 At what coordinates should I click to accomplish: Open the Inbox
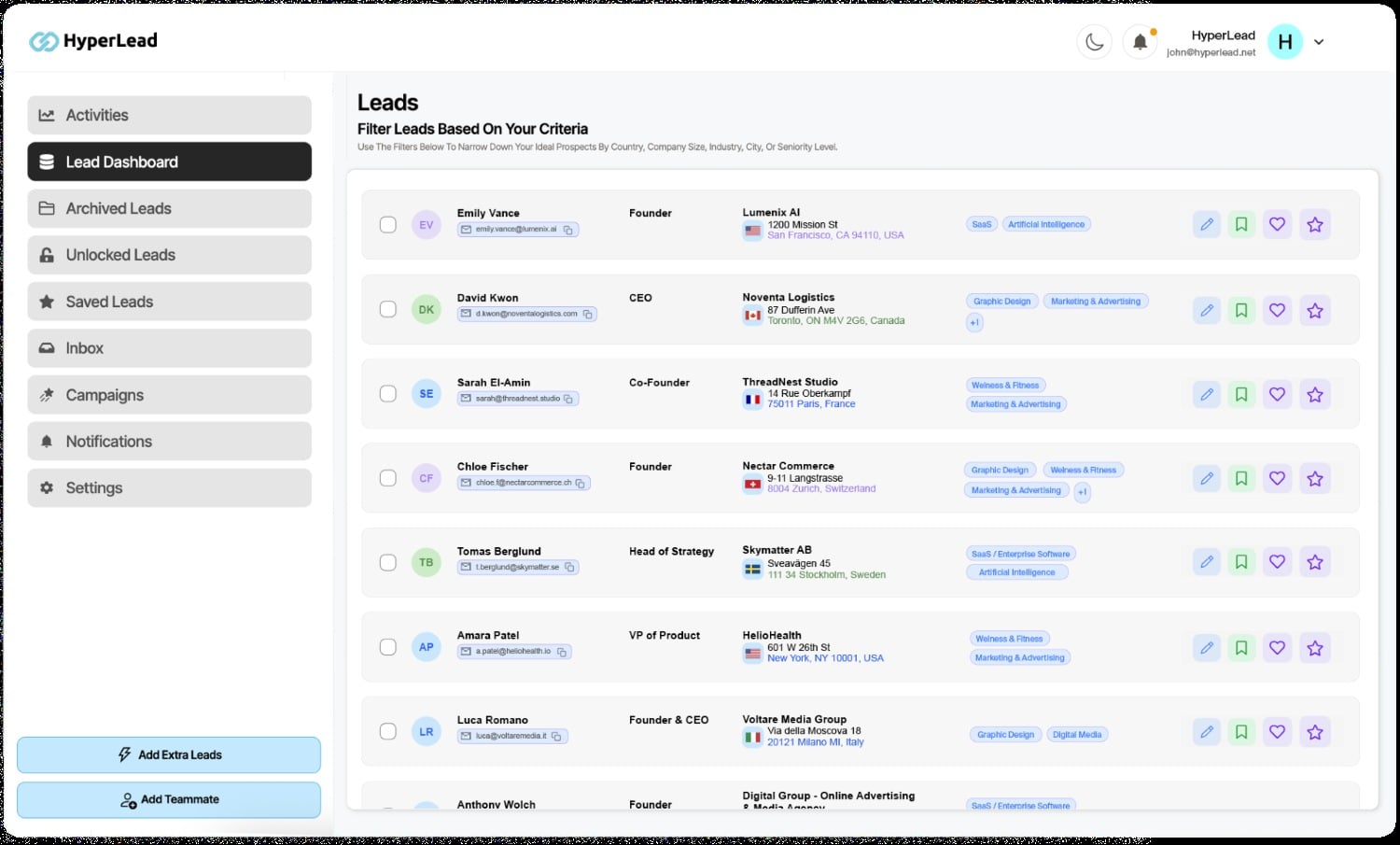tap(170, 348)
